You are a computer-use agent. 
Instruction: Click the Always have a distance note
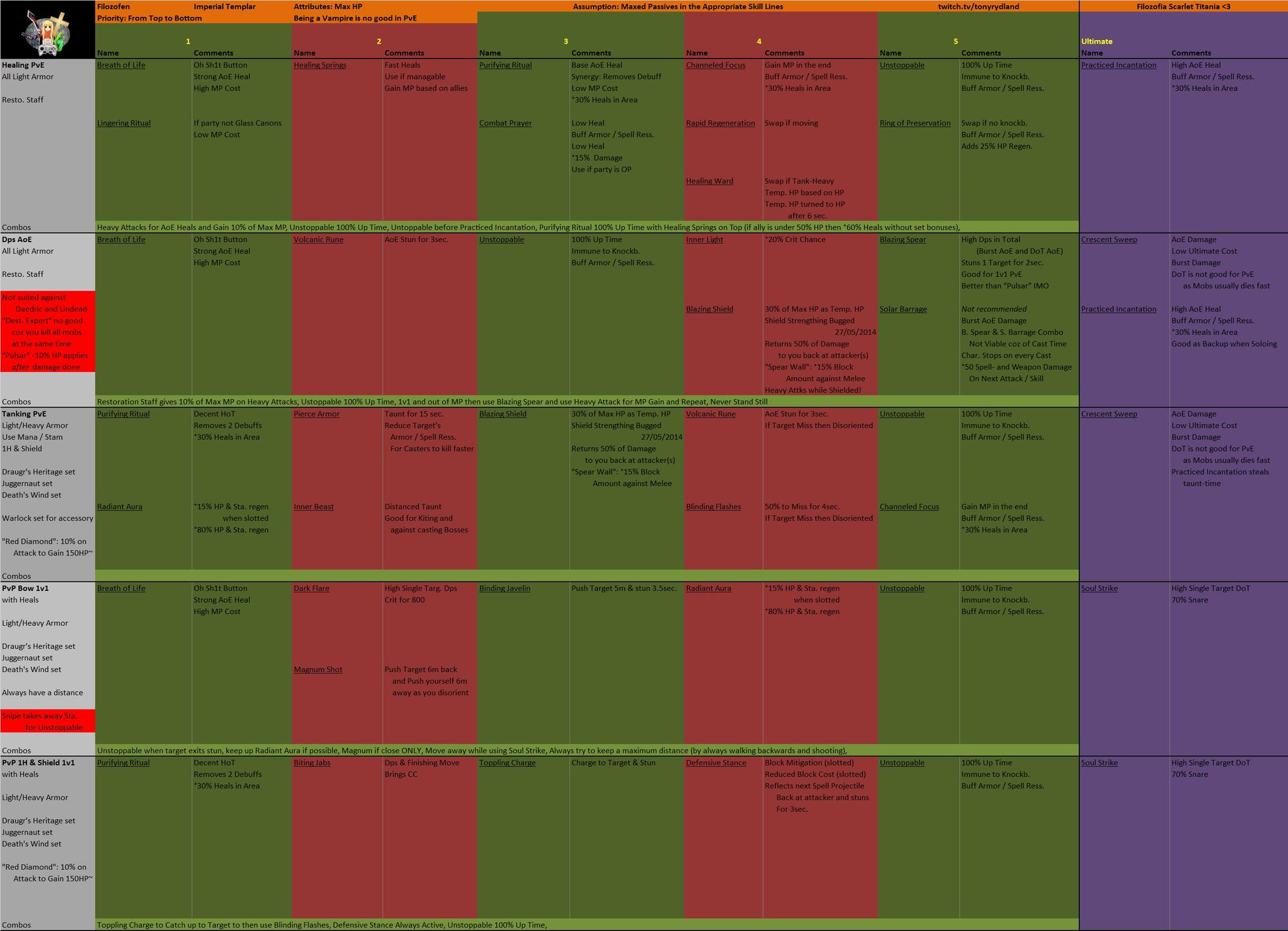(x=43, y=693)
